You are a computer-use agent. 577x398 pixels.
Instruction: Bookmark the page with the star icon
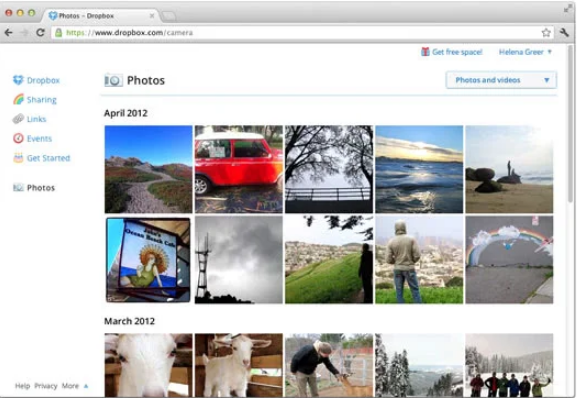[546, 33]
